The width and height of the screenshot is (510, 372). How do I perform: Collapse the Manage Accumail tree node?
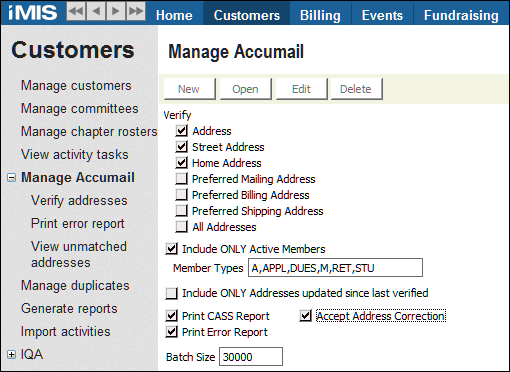(11, 178)
